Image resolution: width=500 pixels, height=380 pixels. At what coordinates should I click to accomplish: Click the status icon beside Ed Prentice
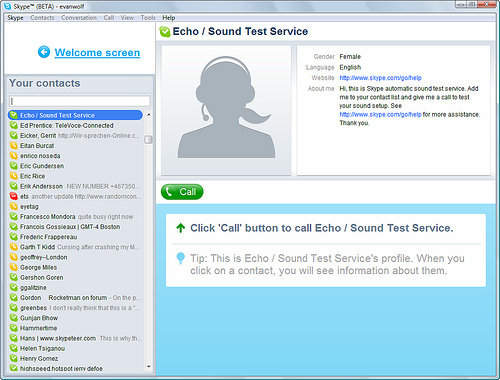tap(14, 125)
